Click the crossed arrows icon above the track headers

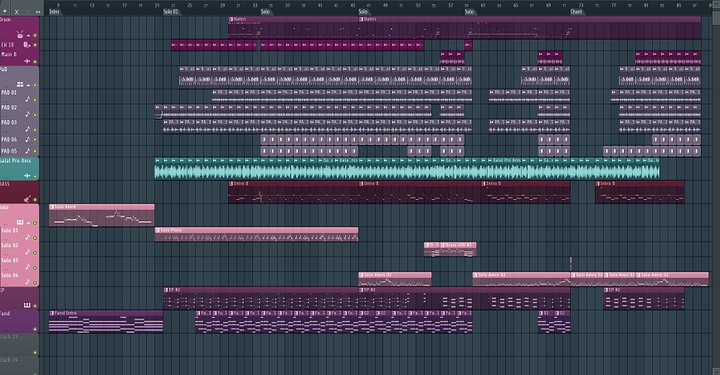(x=17, y=11)
